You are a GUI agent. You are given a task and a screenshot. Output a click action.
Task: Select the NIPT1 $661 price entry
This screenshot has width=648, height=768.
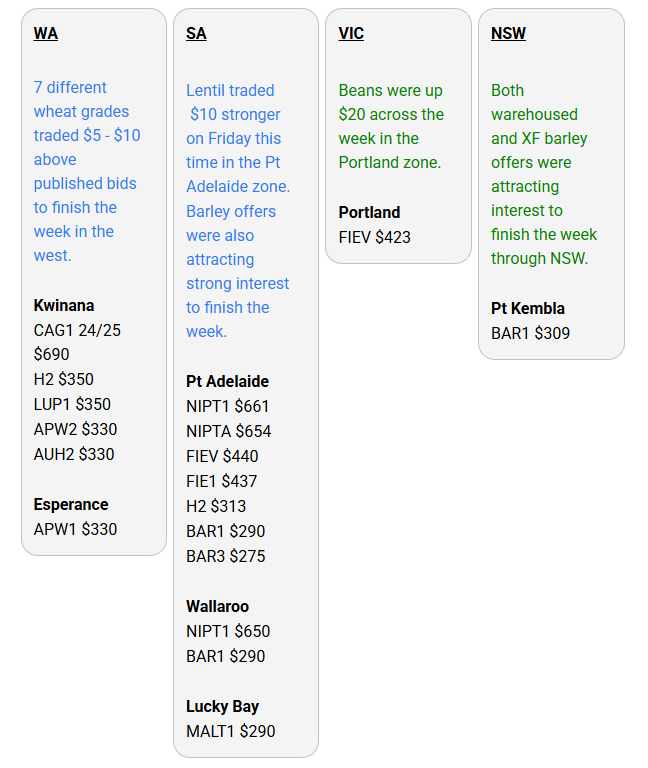pyautogui.click(x=228, y=406)
